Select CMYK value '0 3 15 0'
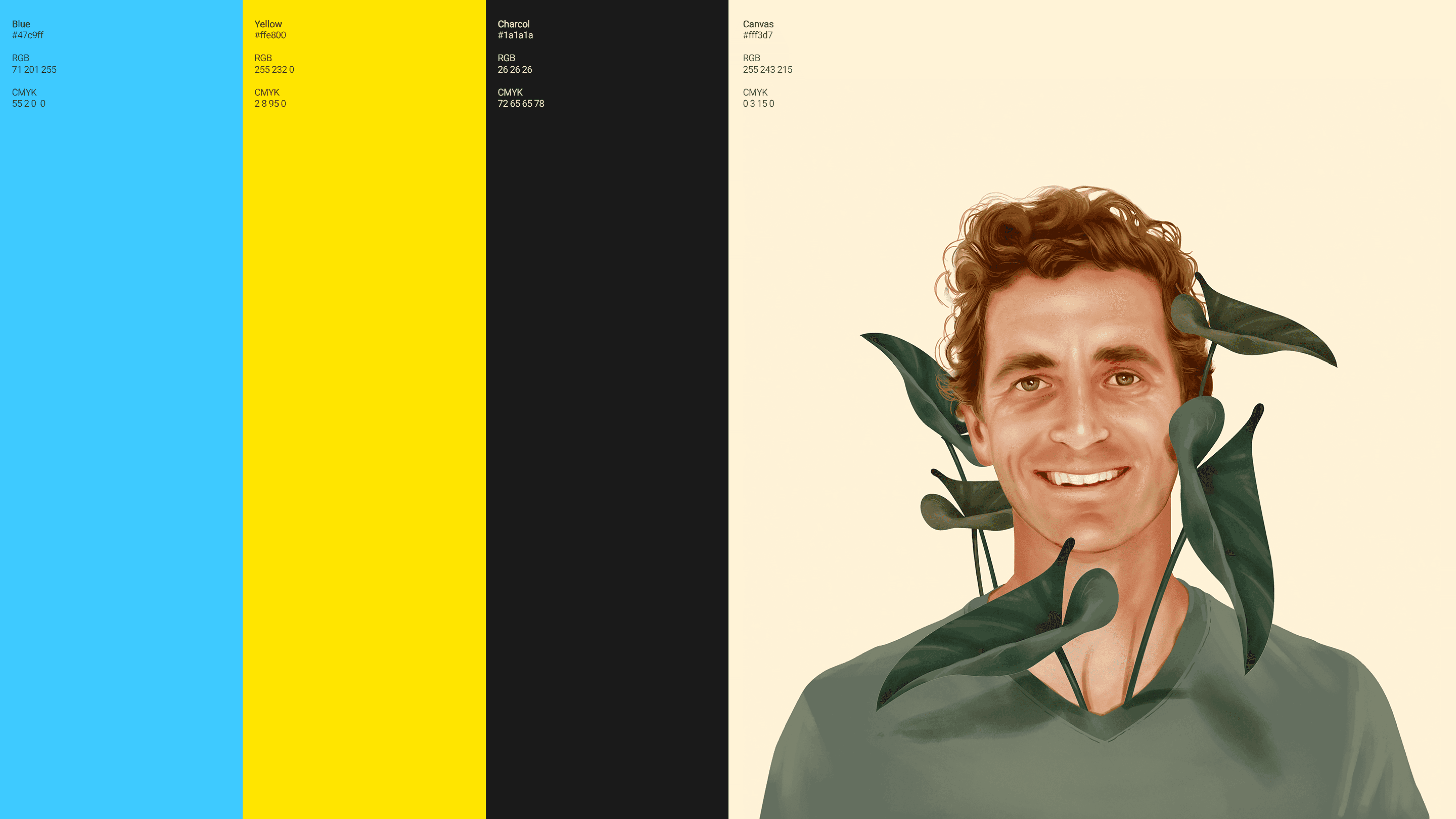This screenshot has height=819, width=1456. point(759,103)
